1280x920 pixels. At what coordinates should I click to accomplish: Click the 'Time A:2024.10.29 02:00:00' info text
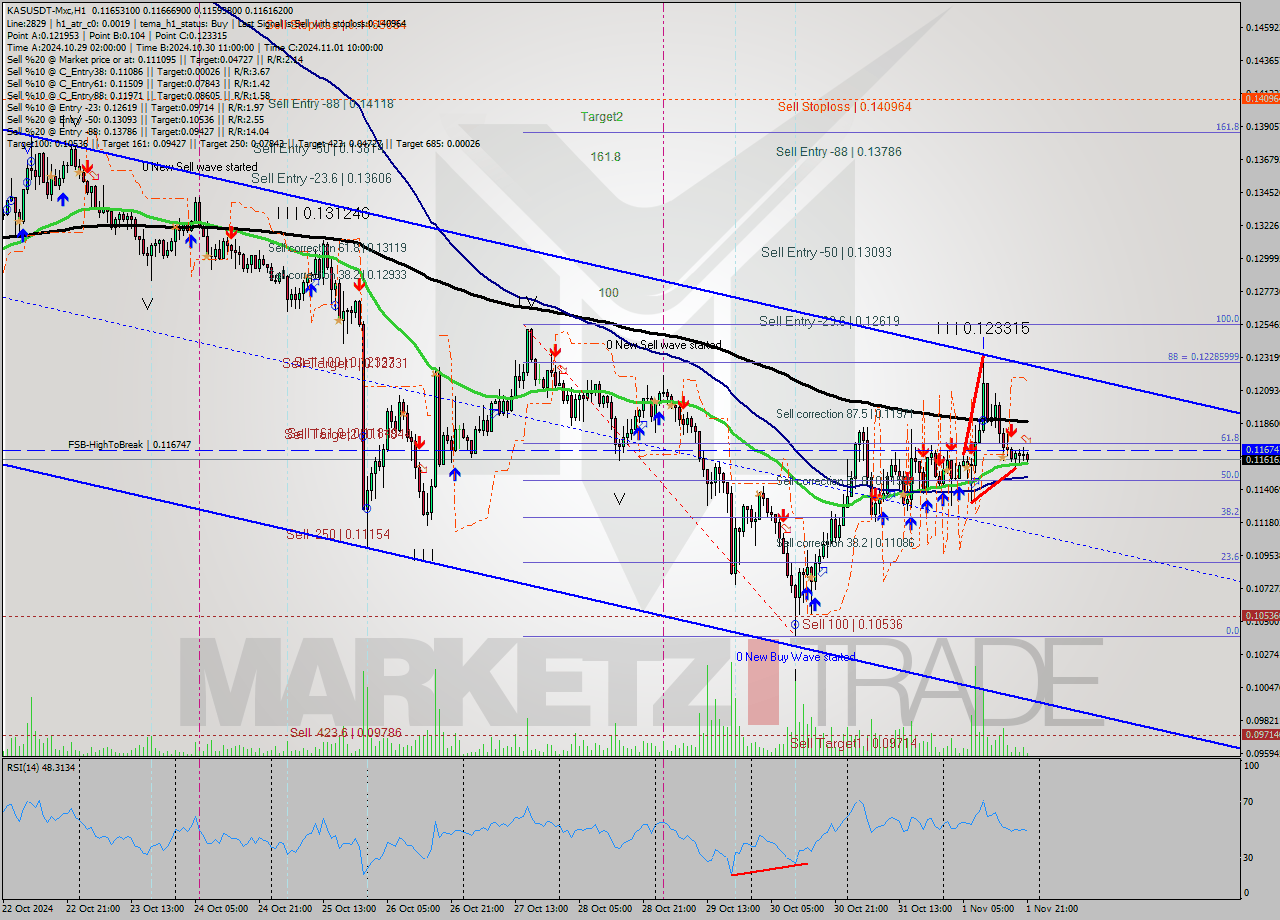[66, 47]
